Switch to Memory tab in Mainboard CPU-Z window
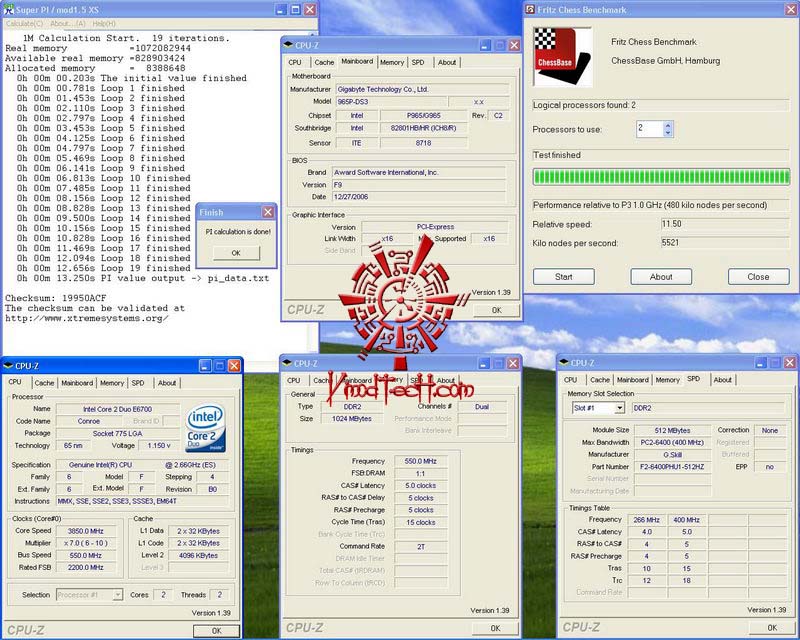Viewport: 800px width, 640px height. 392,62
